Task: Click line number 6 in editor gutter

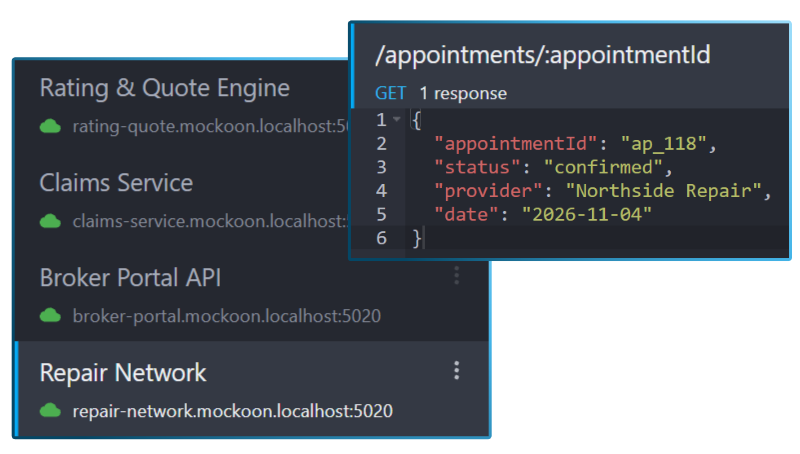Action: 382,238
